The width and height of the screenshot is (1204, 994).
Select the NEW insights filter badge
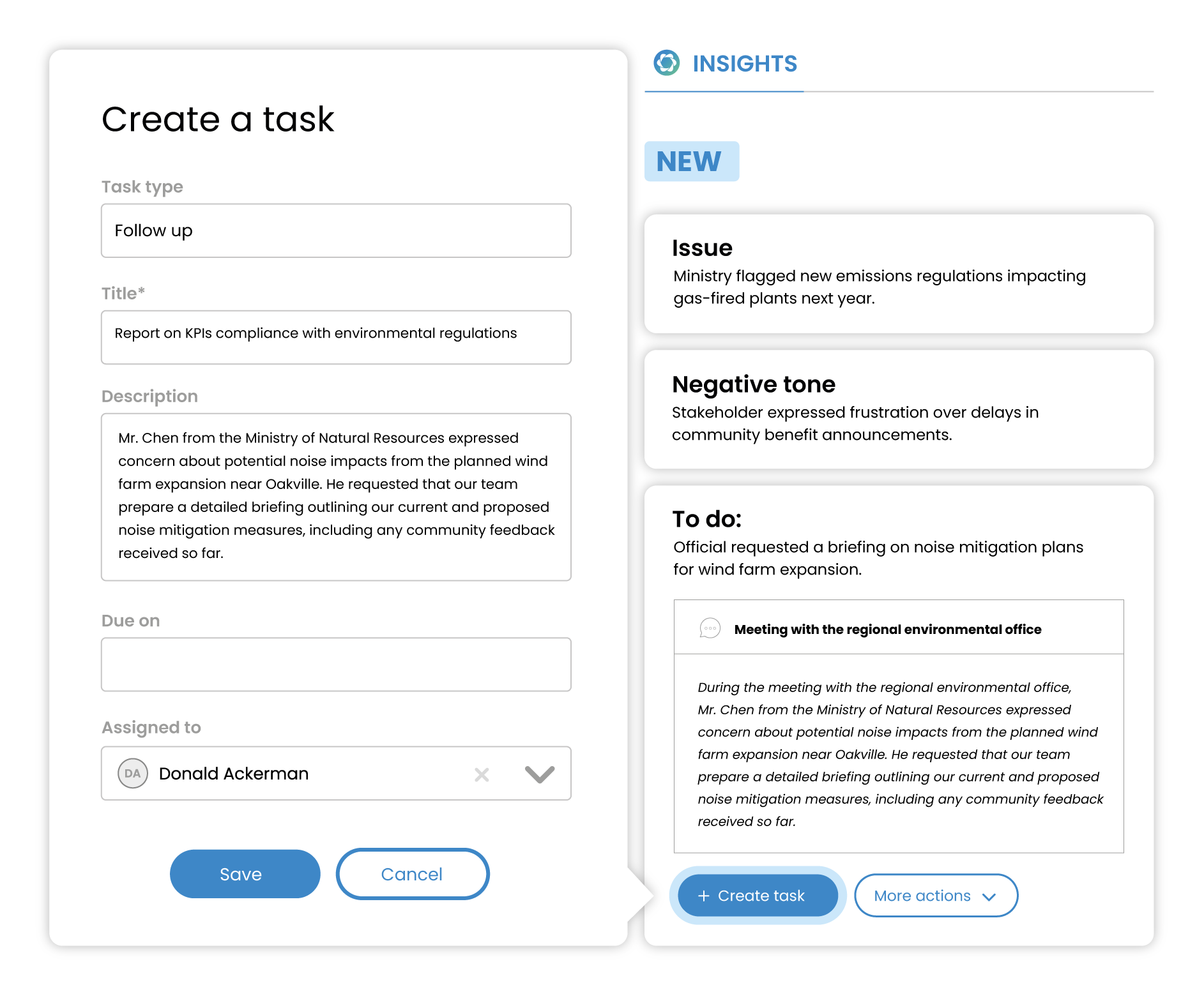tap(691, 162)
